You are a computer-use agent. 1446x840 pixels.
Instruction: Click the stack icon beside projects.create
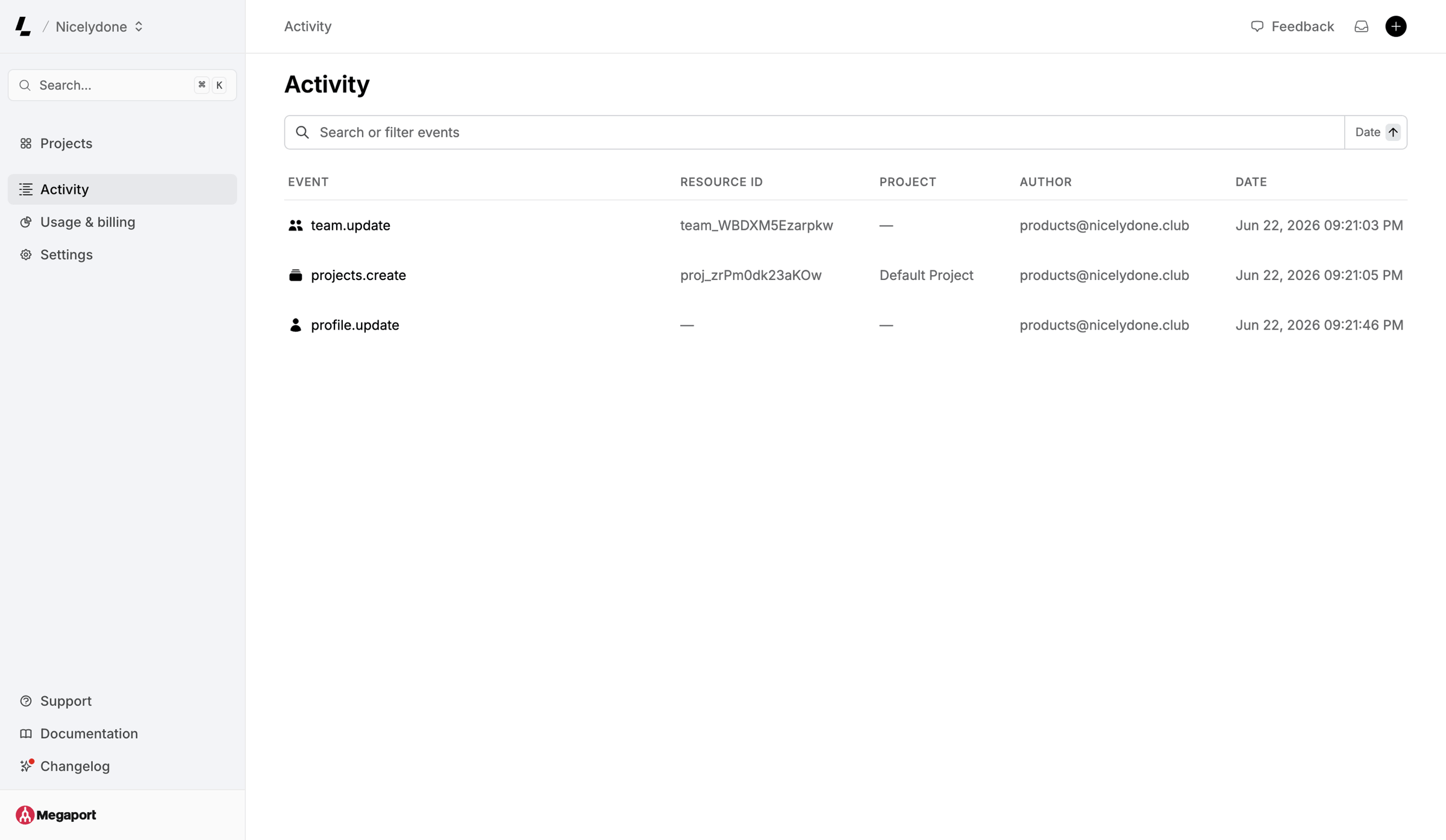point(295,275)
